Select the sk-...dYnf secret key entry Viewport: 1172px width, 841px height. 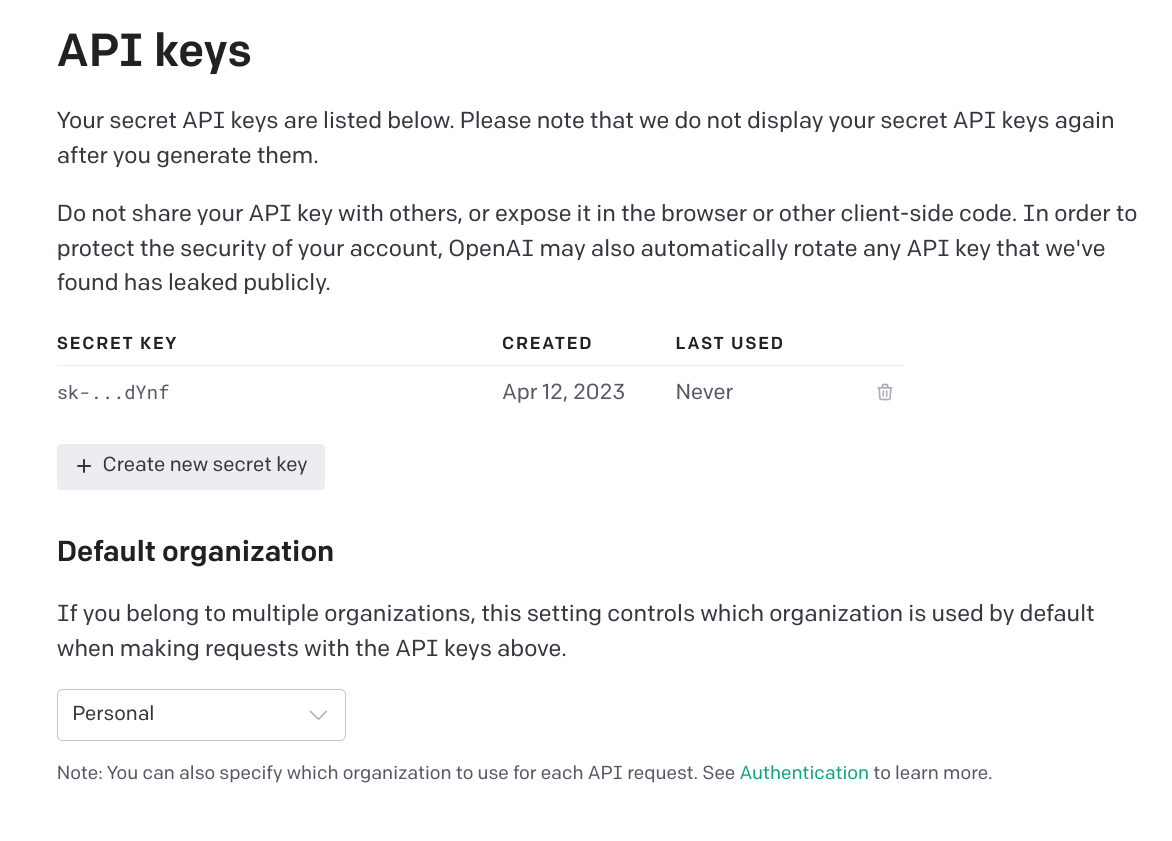pyautogui.click(x=113, y=393)
